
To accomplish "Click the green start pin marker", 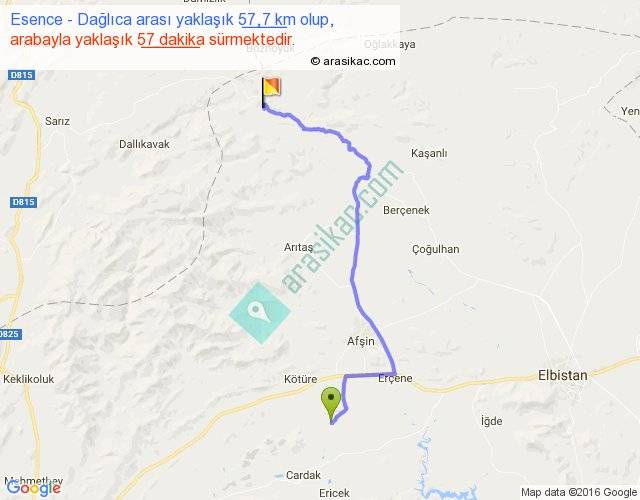I will 331,405.
